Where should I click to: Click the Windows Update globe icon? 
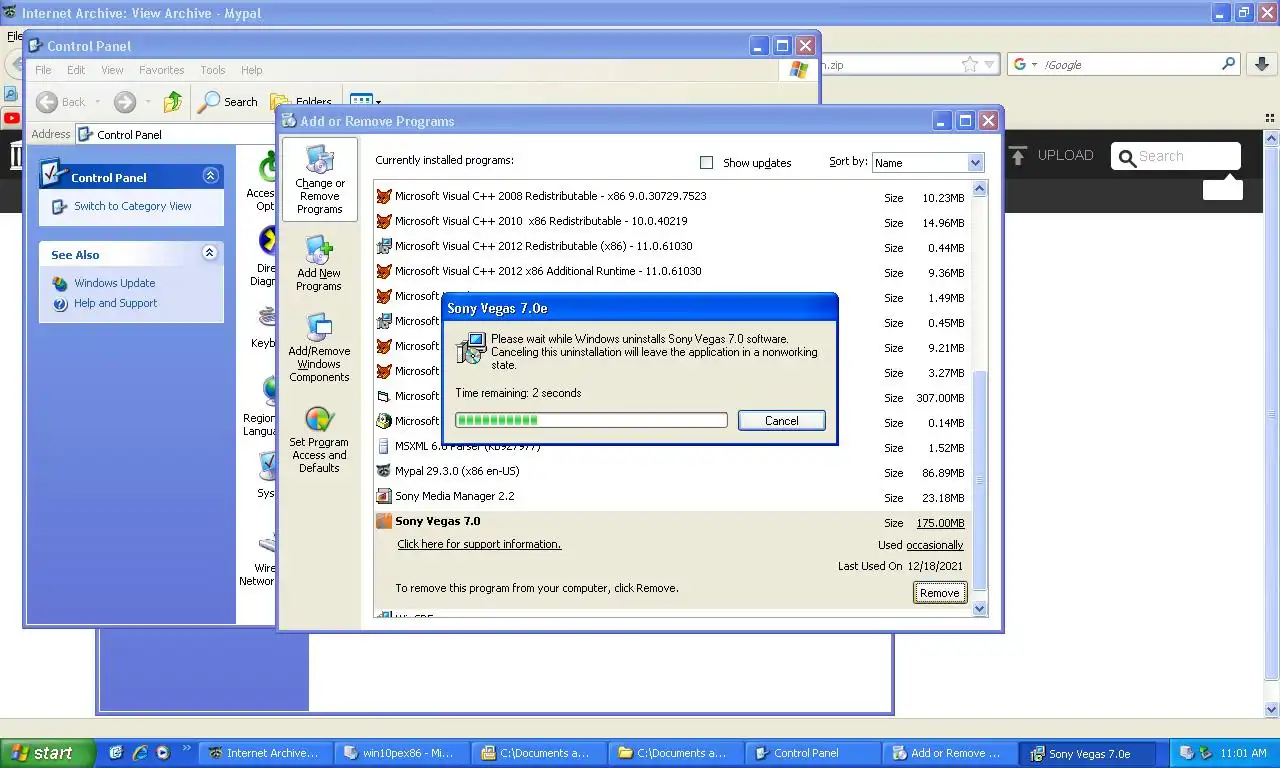tap(60, 283)
